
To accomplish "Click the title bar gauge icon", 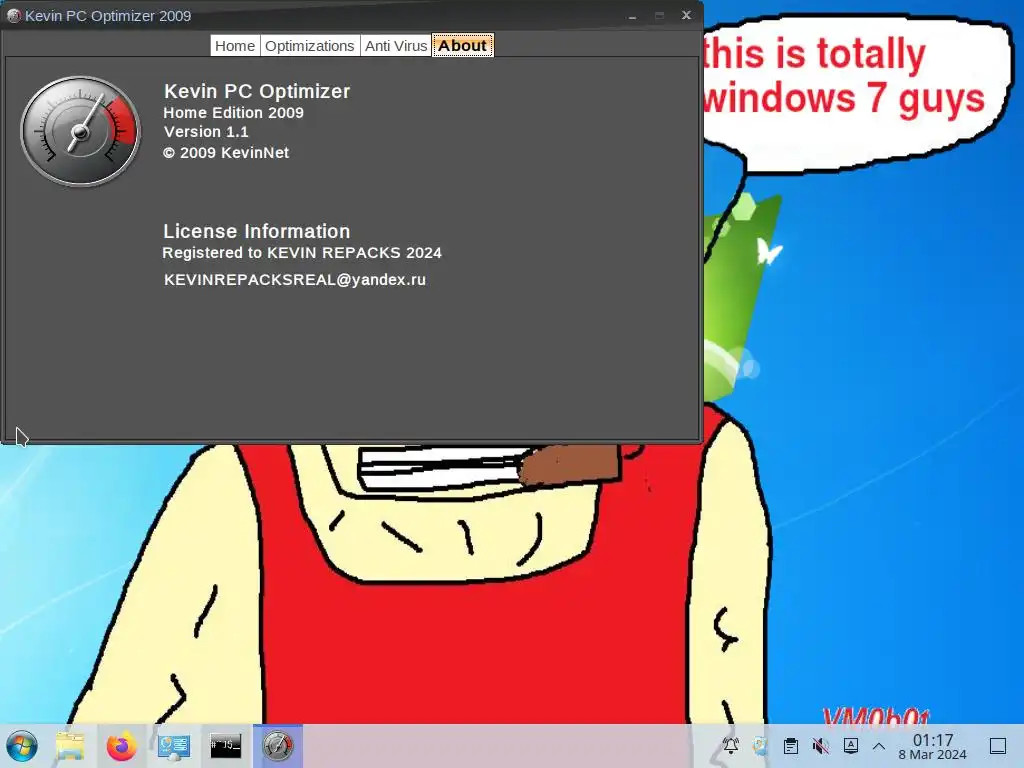I will (13, 16).
